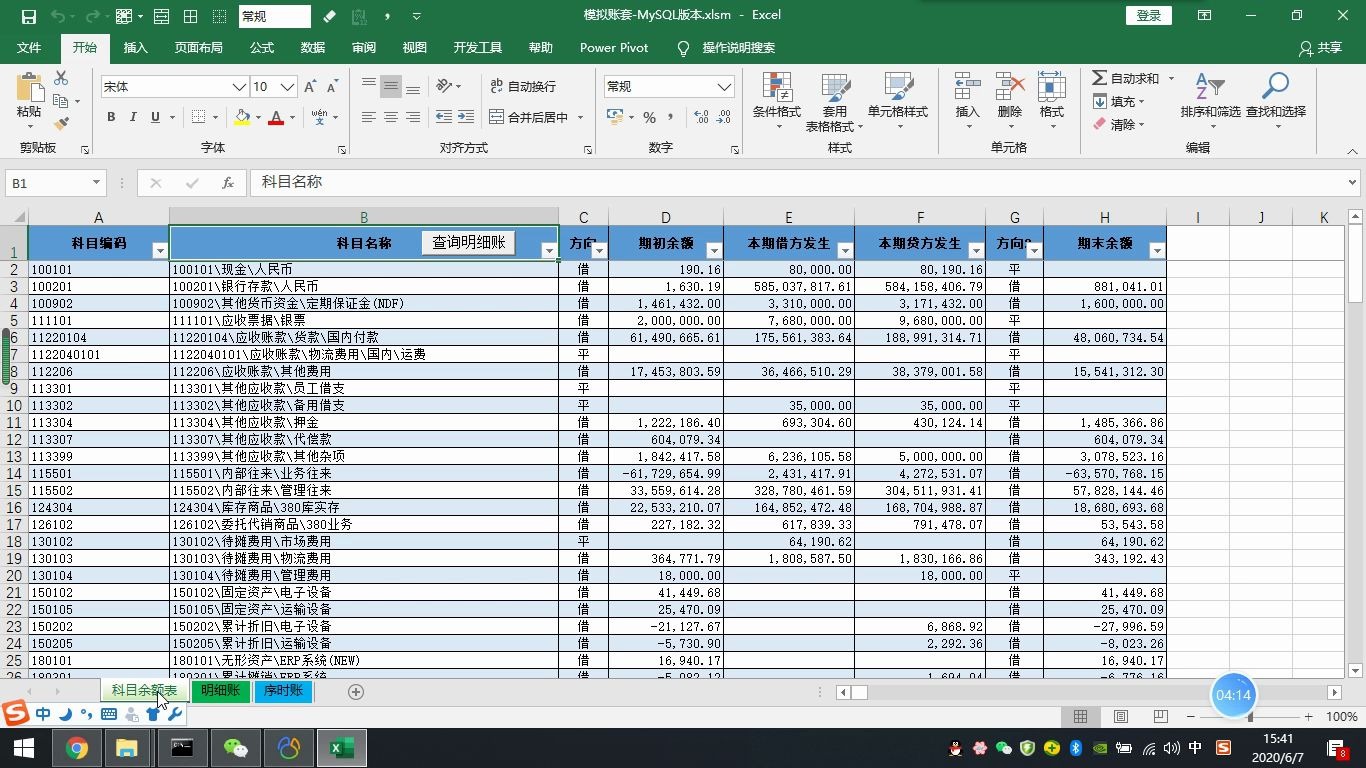1366x768 pixels.
Task: Toggle Wrap Text (自动换行)
Action: [523, 87]
